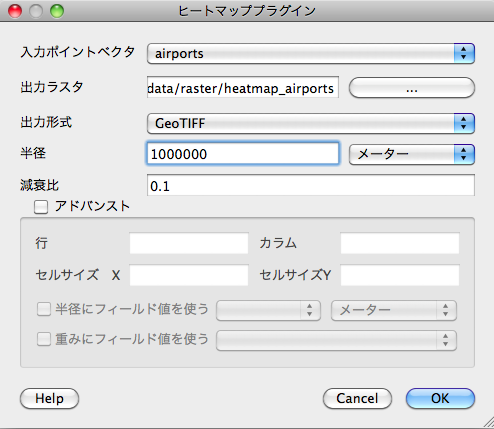Confirm with the OK button

click(440, 398)
